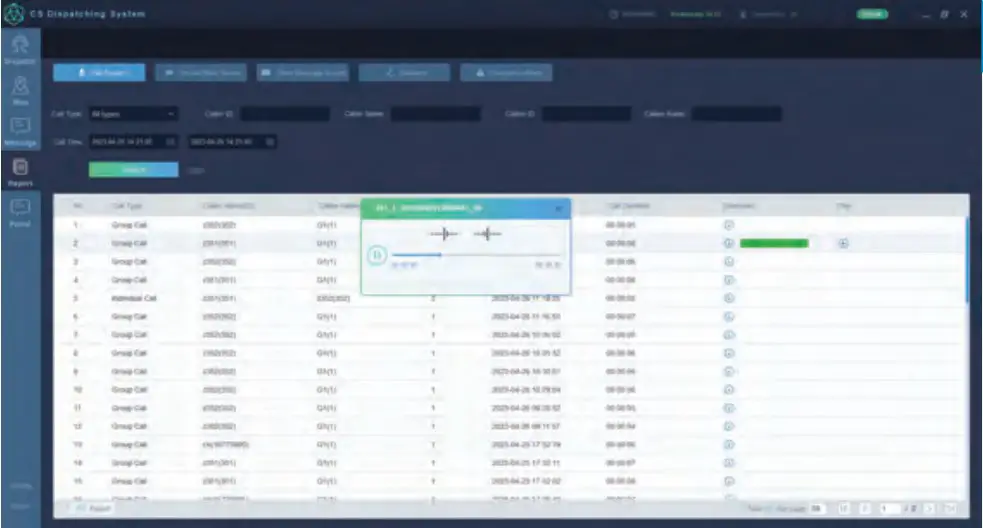
Task: Download the recording in row 9
Action: 728,371
